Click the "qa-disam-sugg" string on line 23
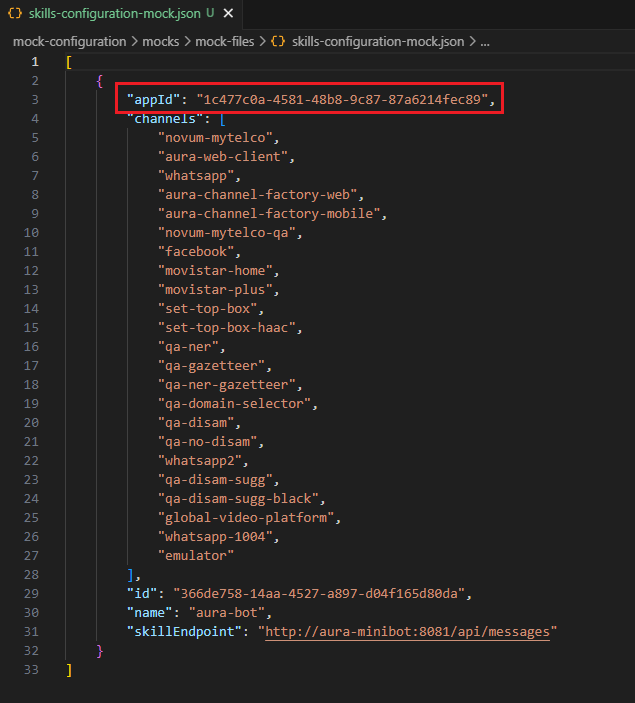This screenshot has width=635, height=703. pyautogui.click(x=215, y=480)
